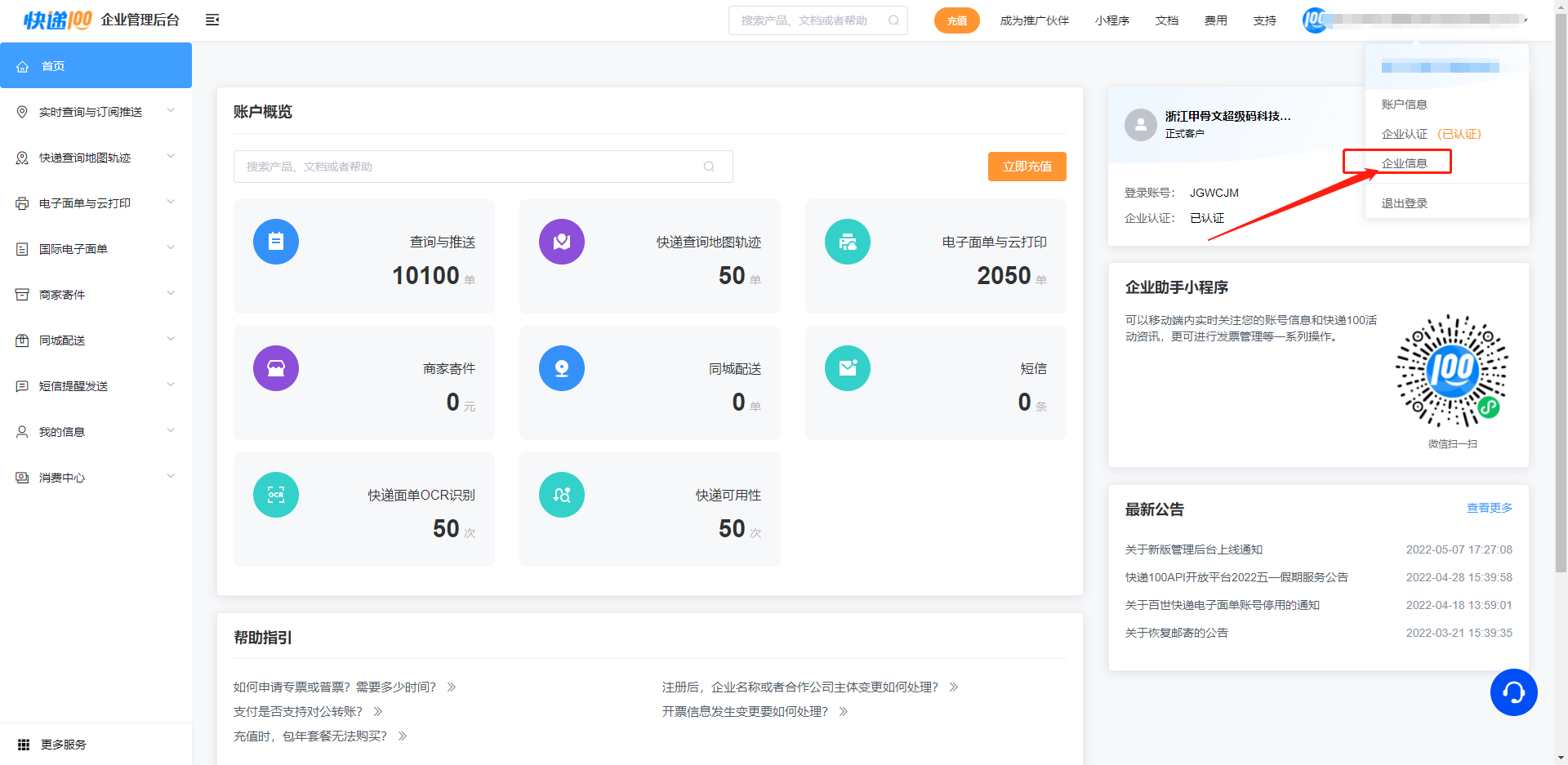Click the printer icon beside 电子面单与云打印
The height and width of the screenshot is (765, 1568).
click(22, 203)
